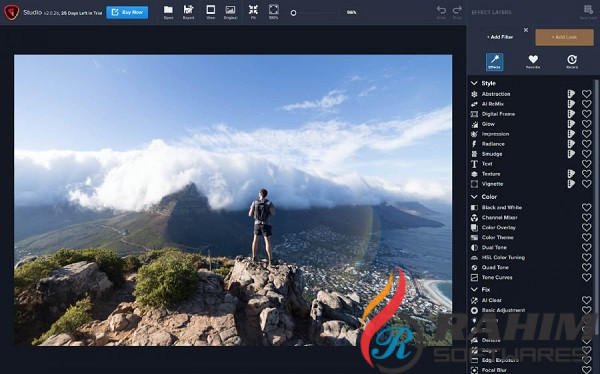Collapse the Style category chevron
The height and width of the screenshot is (374, 600).
(x=474, y=83)
